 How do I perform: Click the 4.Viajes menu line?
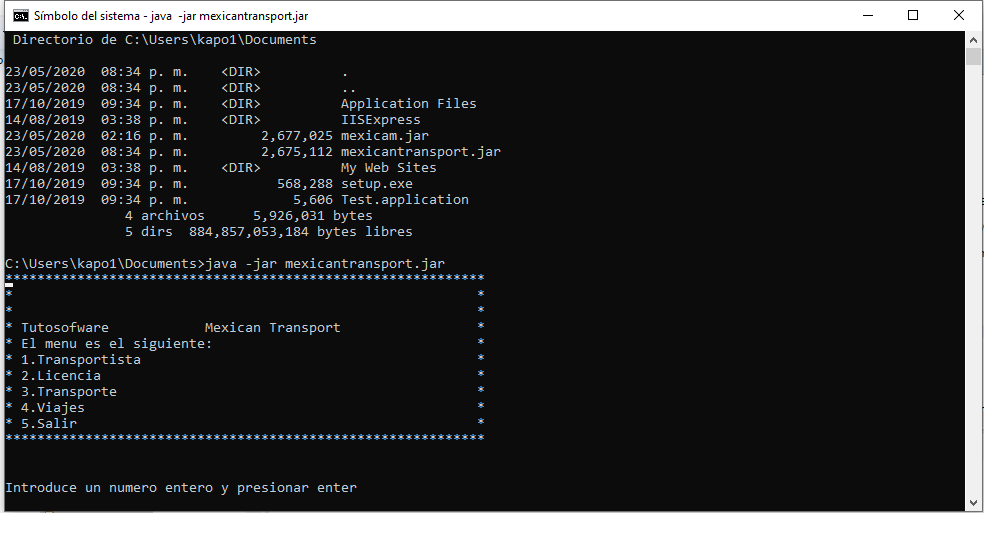(53, 407)
